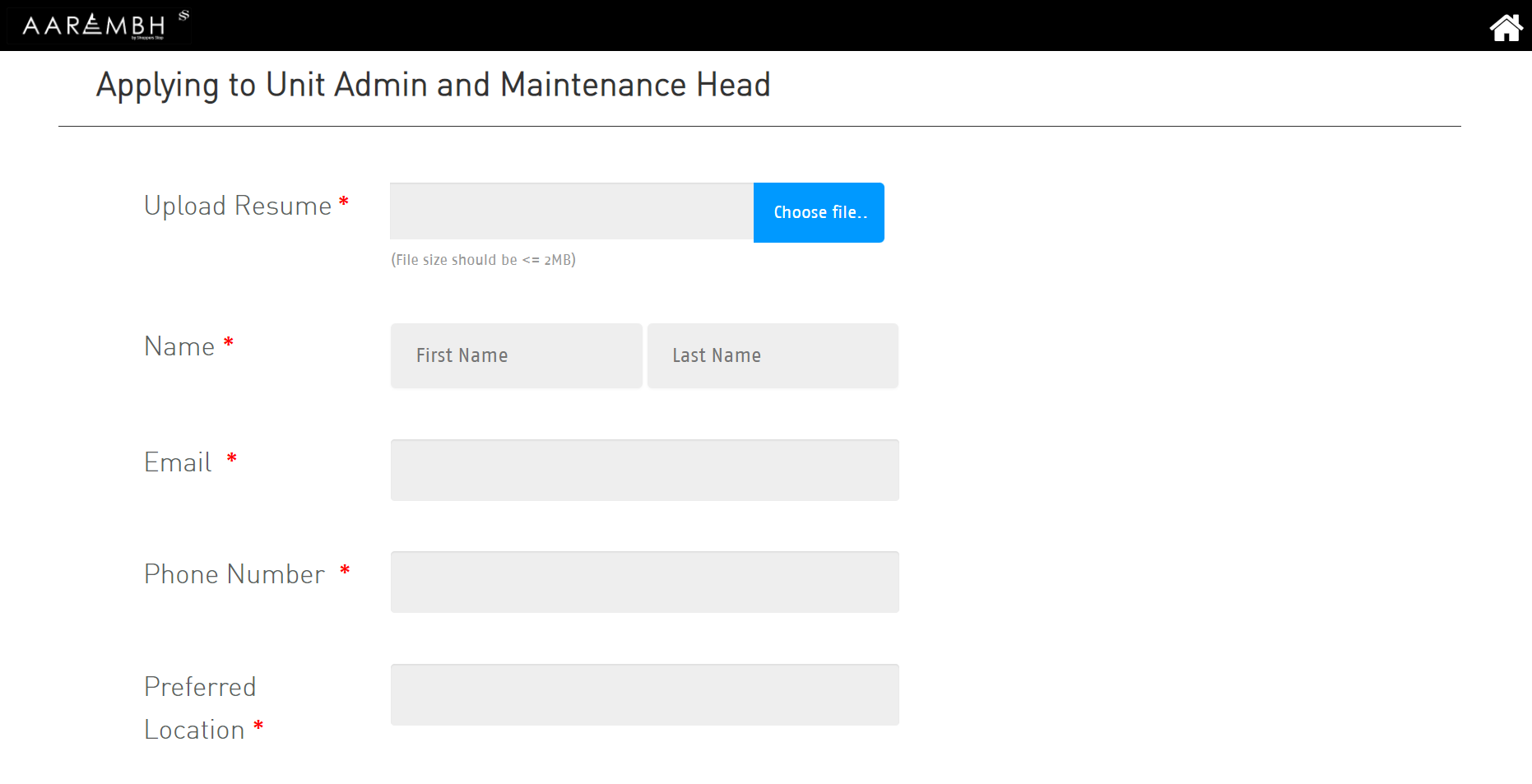The height and width of the screenshot is (784, 1532).
Task: Click the Applying to Unit Admin heading
Action: point(433,86)
